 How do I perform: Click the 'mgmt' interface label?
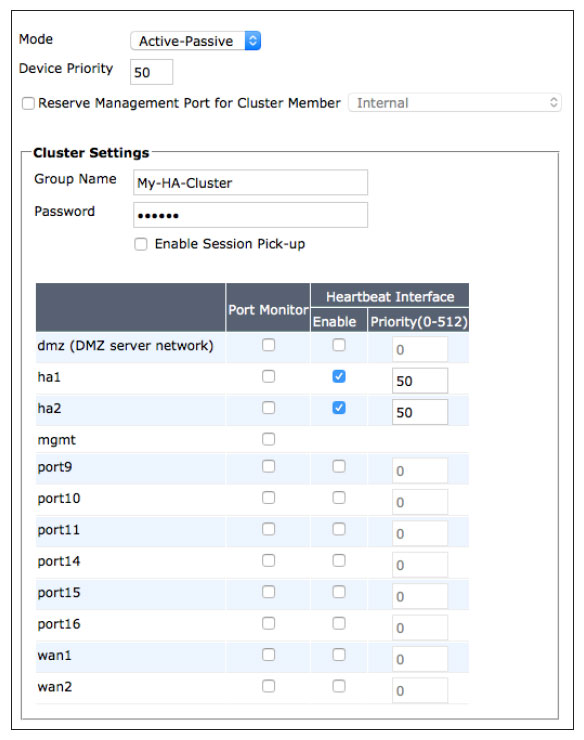(56, 440)
